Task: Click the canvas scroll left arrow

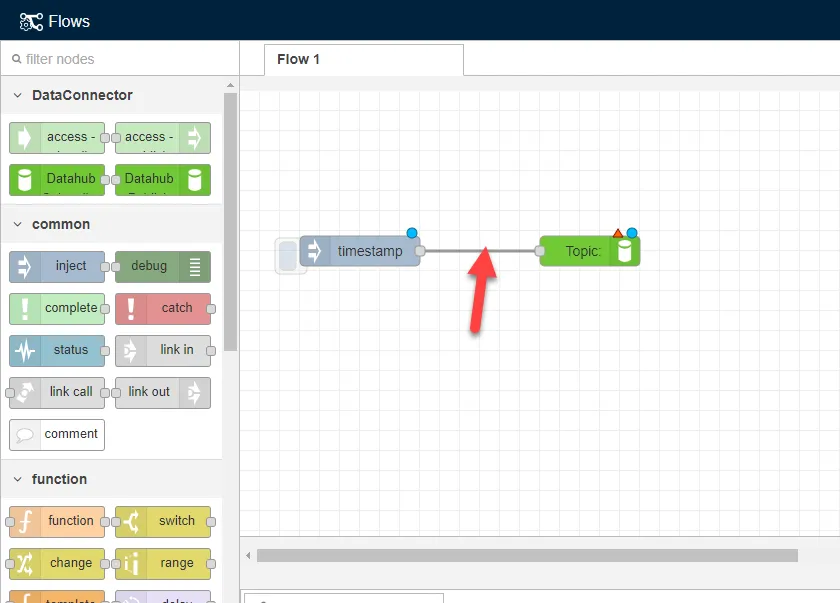Action: [248, 555]
